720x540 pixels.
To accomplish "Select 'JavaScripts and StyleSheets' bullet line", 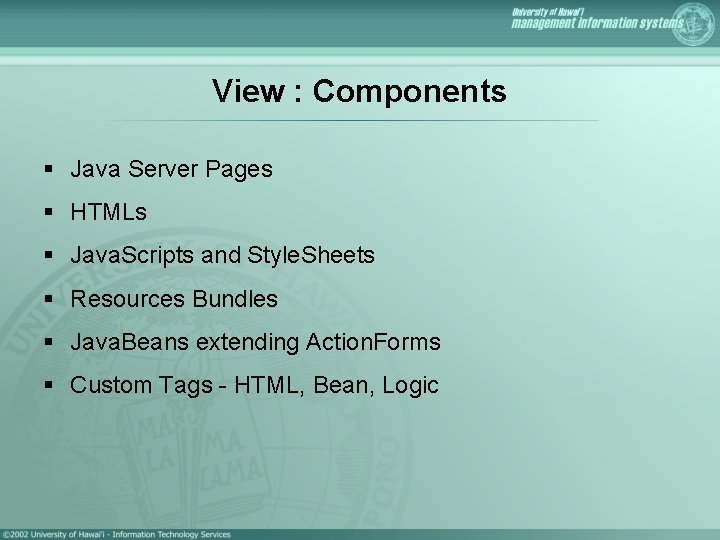I will [x=222, y=256].
